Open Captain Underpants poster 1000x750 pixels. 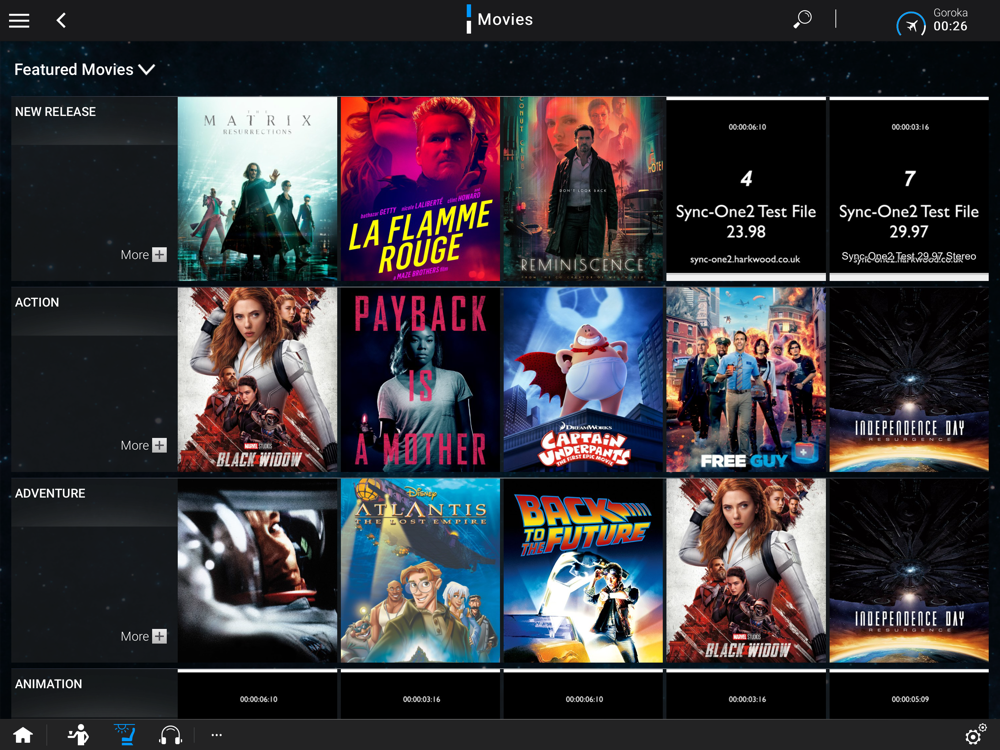click(x=584, y=379)
